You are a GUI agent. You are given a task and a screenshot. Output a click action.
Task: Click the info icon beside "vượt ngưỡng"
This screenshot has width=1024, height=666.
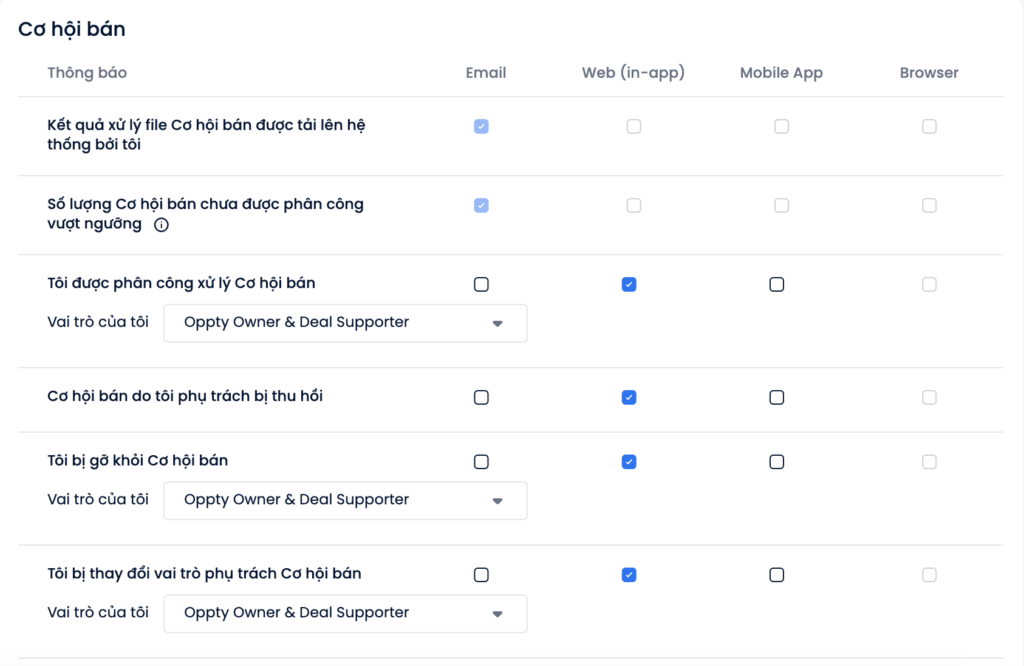(161, 225)
